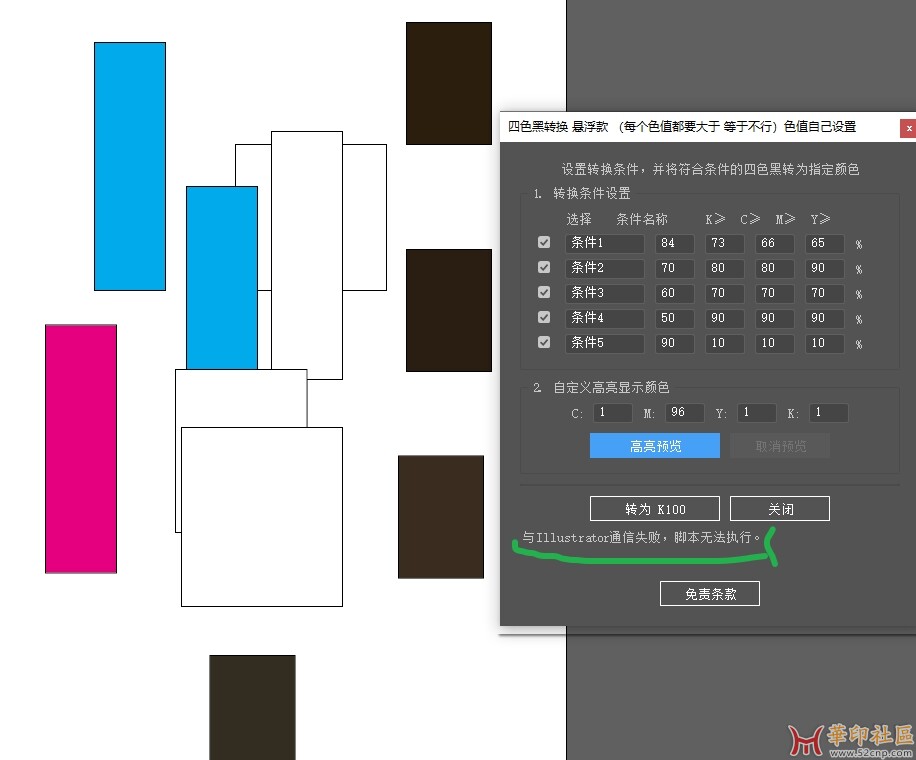Click the K value field for 条件1
Screen dimensions: 916x760
click(x=674, y=243)
